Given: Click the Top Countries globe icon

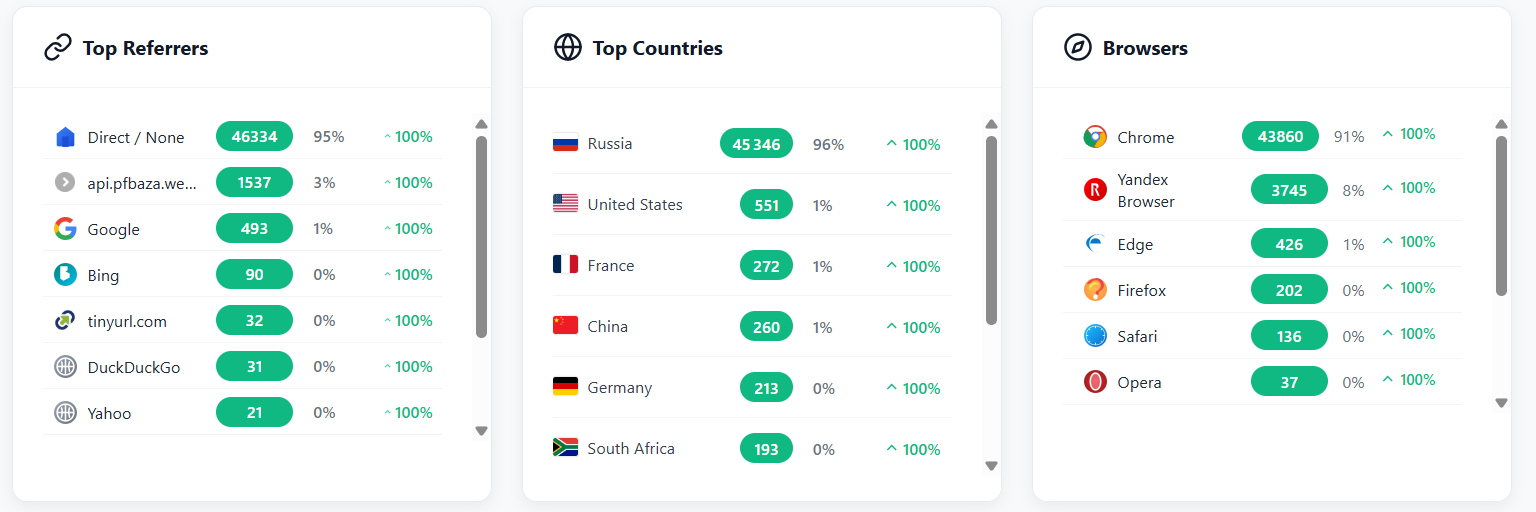Looking at the screenshot, I should [x=568, y=48].
